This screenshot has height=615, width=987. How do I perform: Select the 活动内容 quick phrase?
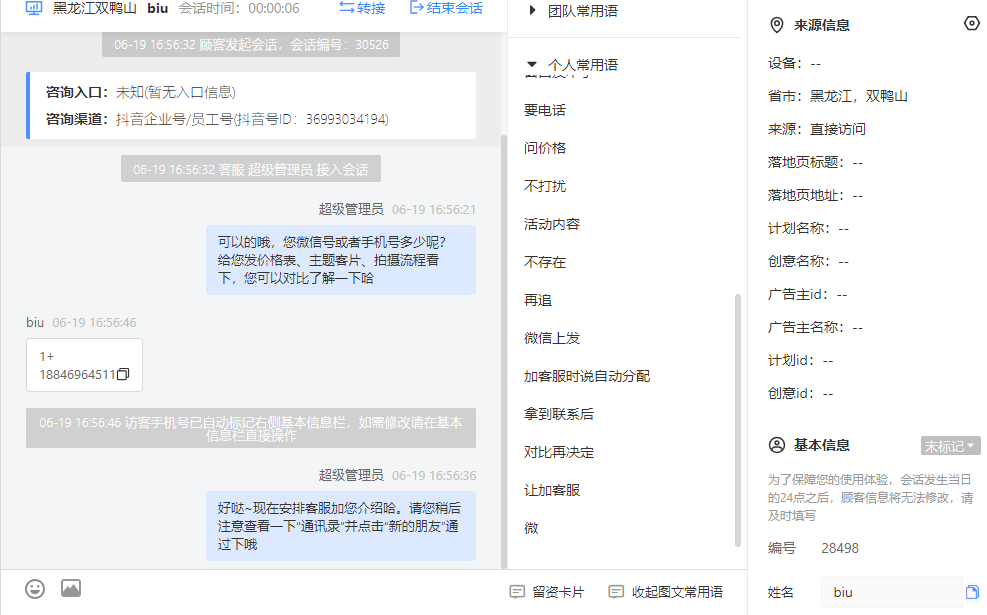[552, 224]
